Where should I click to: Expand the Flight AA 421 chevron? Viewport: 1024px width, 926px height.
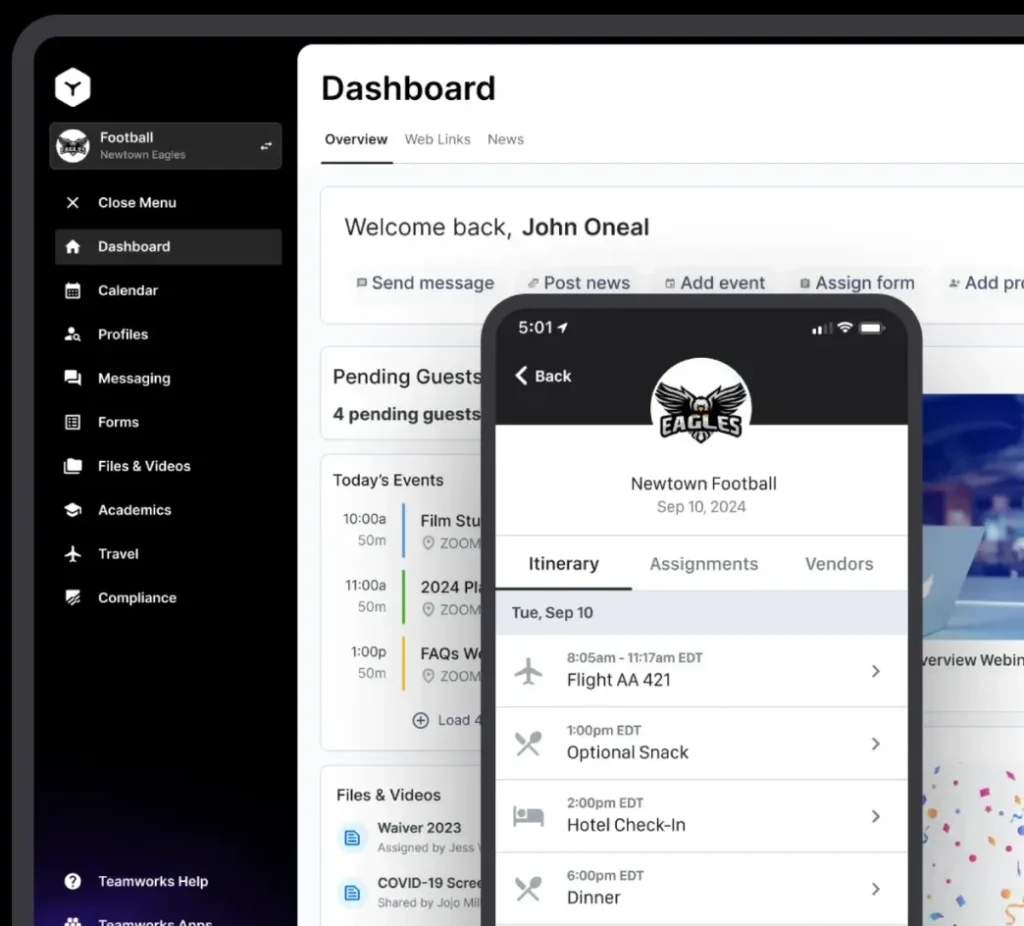click(x=876, y=671)
